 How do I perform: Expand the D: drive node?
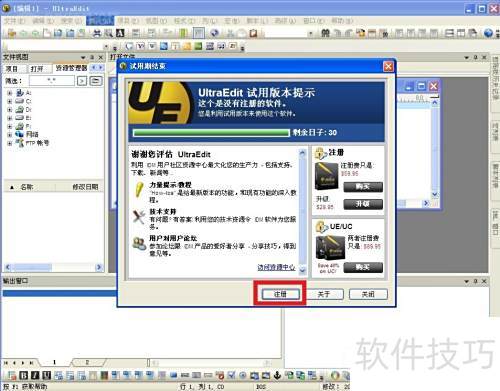pyautogui.click(x=10, y=109)
